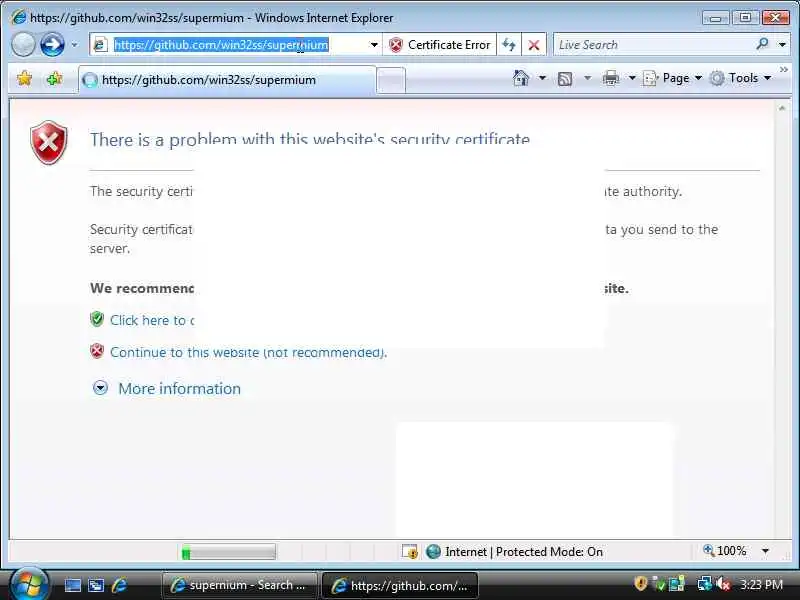Click the network connection tray icon
This screenshot has width=800, height=600.
(x=705, y=584)
